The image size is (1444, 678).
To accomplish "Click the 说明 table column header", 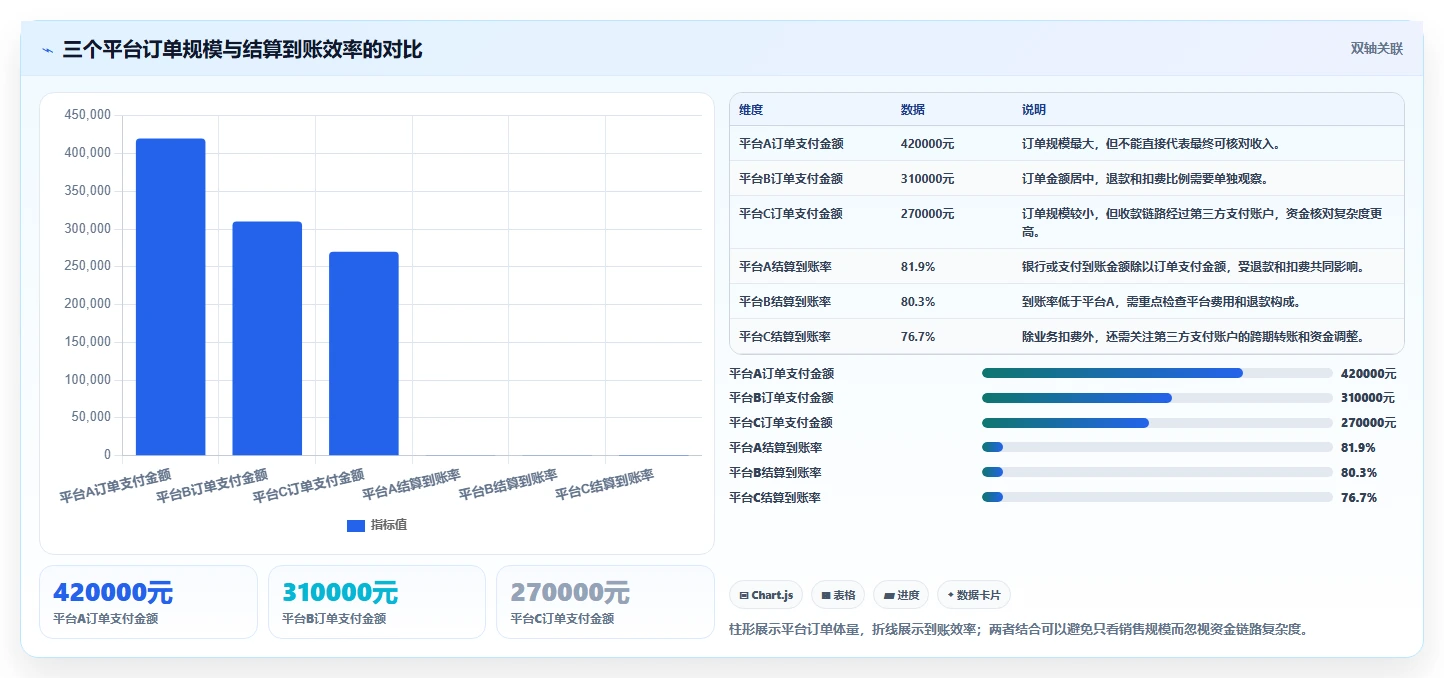I will pyautogui.click(x=1034, y=110).
